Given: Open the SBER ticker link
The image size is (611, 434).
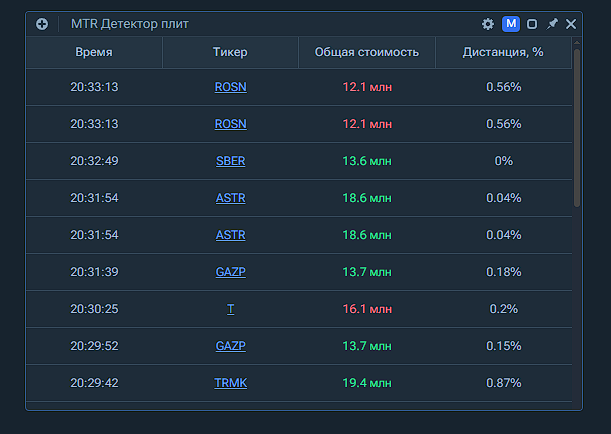Looking at the screenshot, I should [x=230, y=161].
